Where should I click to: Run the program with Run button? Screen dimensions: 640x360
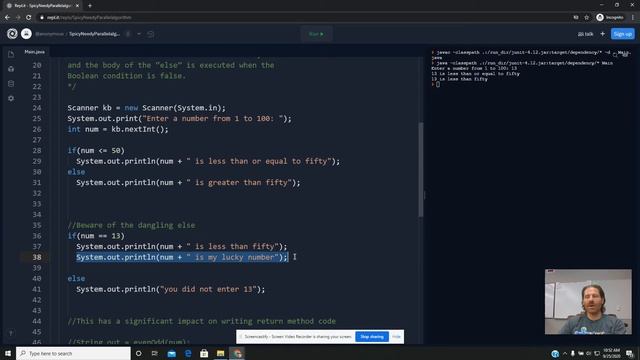[316, 34]
